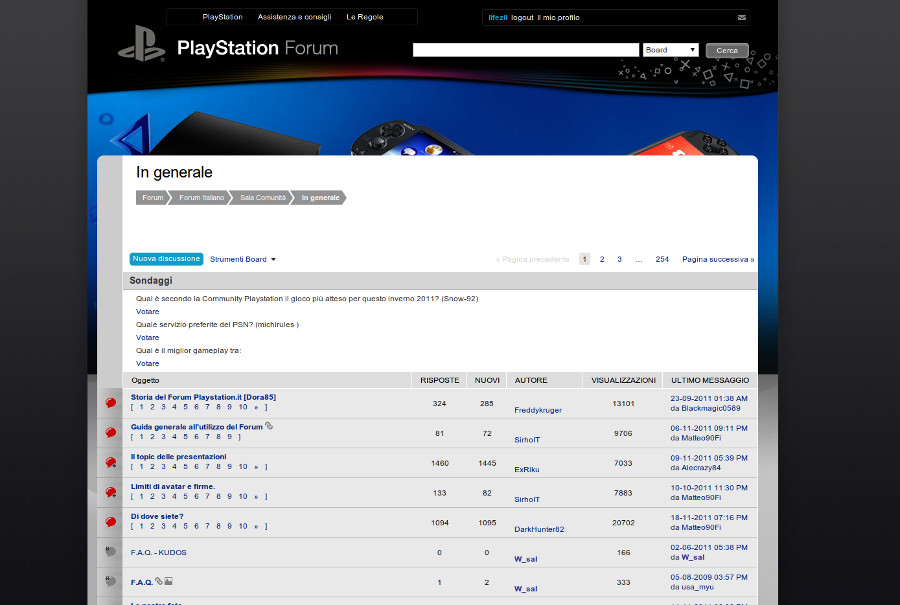Screen dimensions: 900x605
Task: Click the grey bubble icon beside F.A.Q. - KUDOS
Action: pos(111,552)
